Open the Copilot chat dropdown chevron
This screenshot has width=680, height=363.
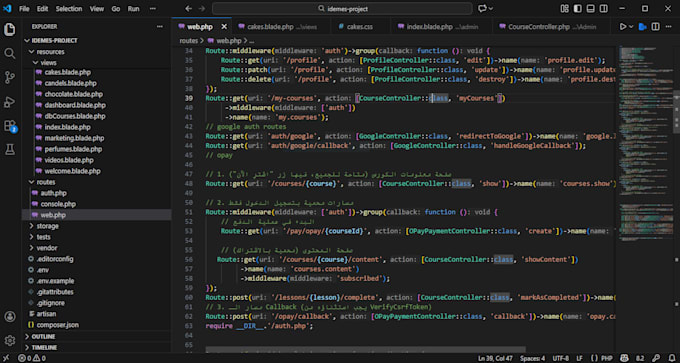pyautogui.click(x=491, y=9)
